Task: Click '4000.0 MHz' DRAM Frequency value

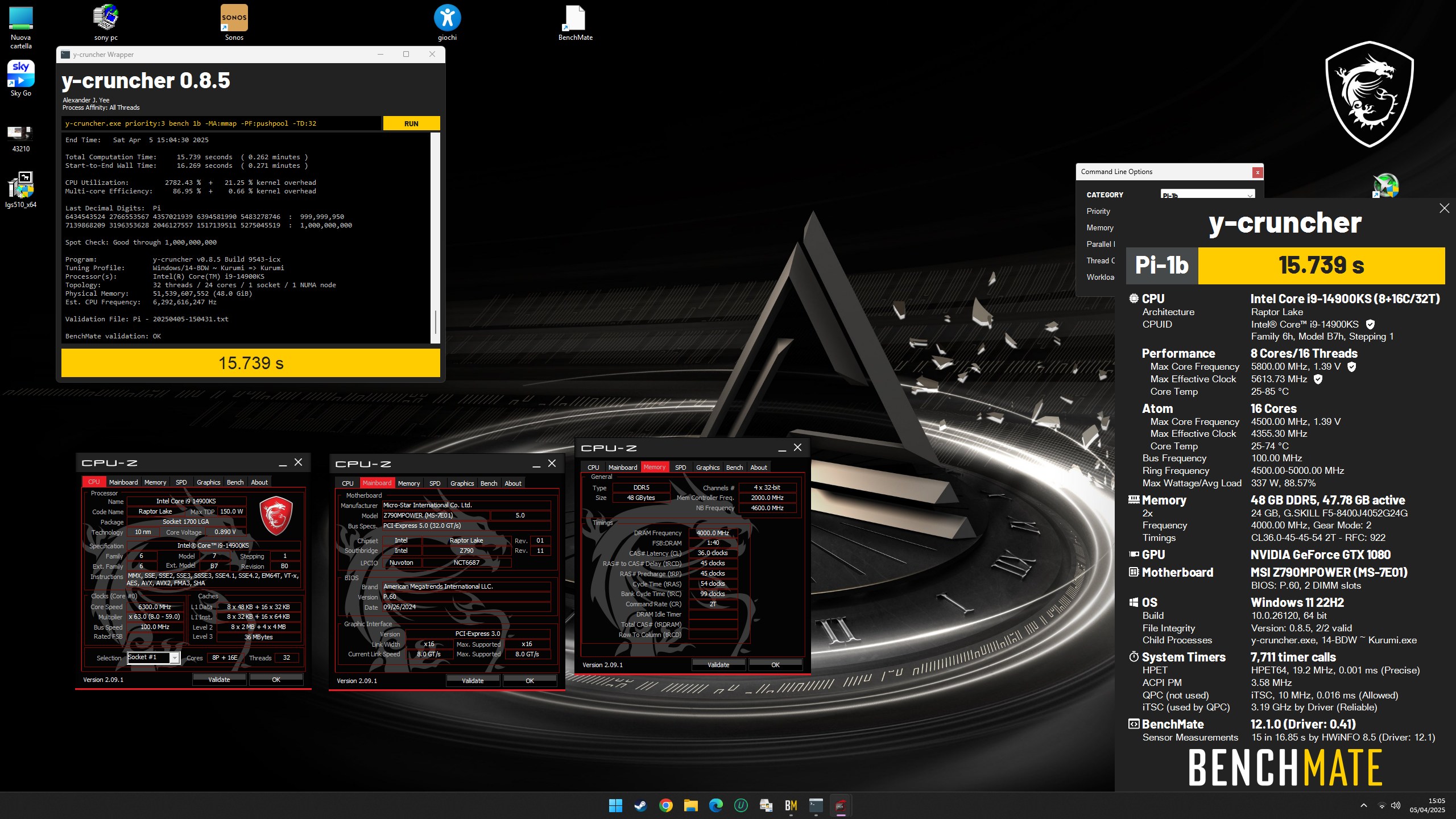Action: 713,533
